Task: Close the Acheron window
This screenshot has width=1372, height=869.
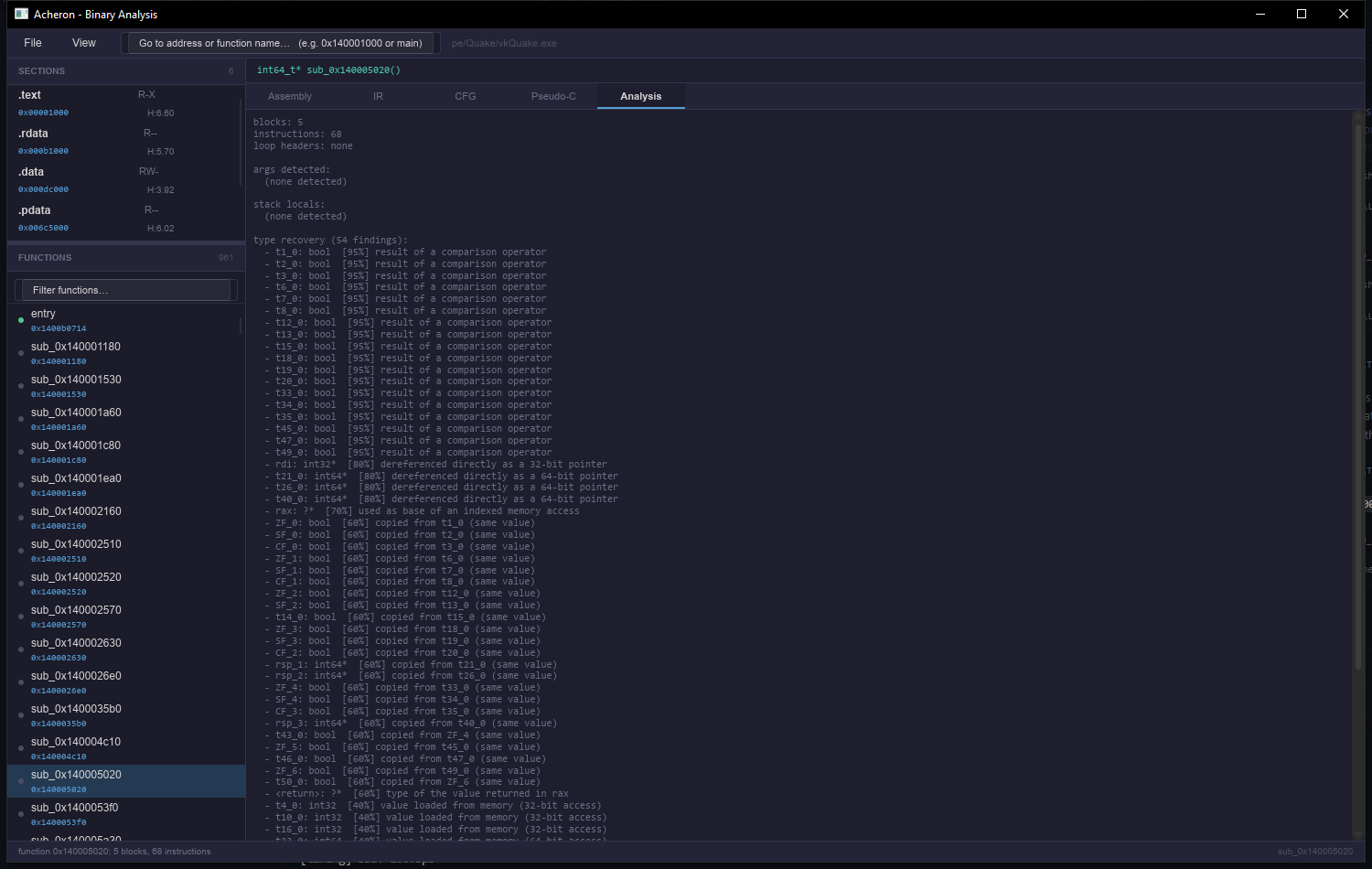Action: [1345, 14]
